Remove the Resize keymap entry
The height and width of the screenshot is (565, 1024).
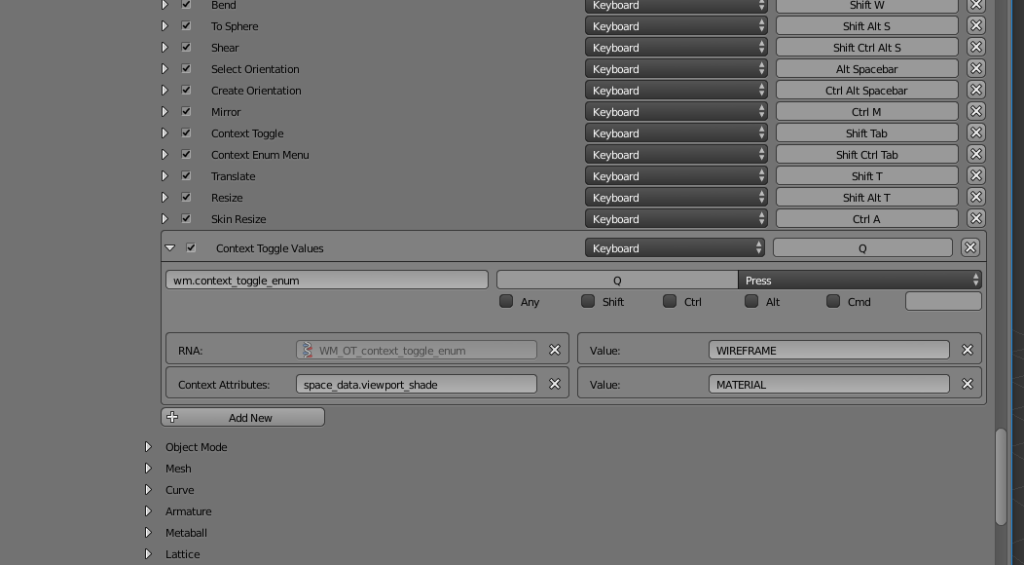[x=976, y=197]
